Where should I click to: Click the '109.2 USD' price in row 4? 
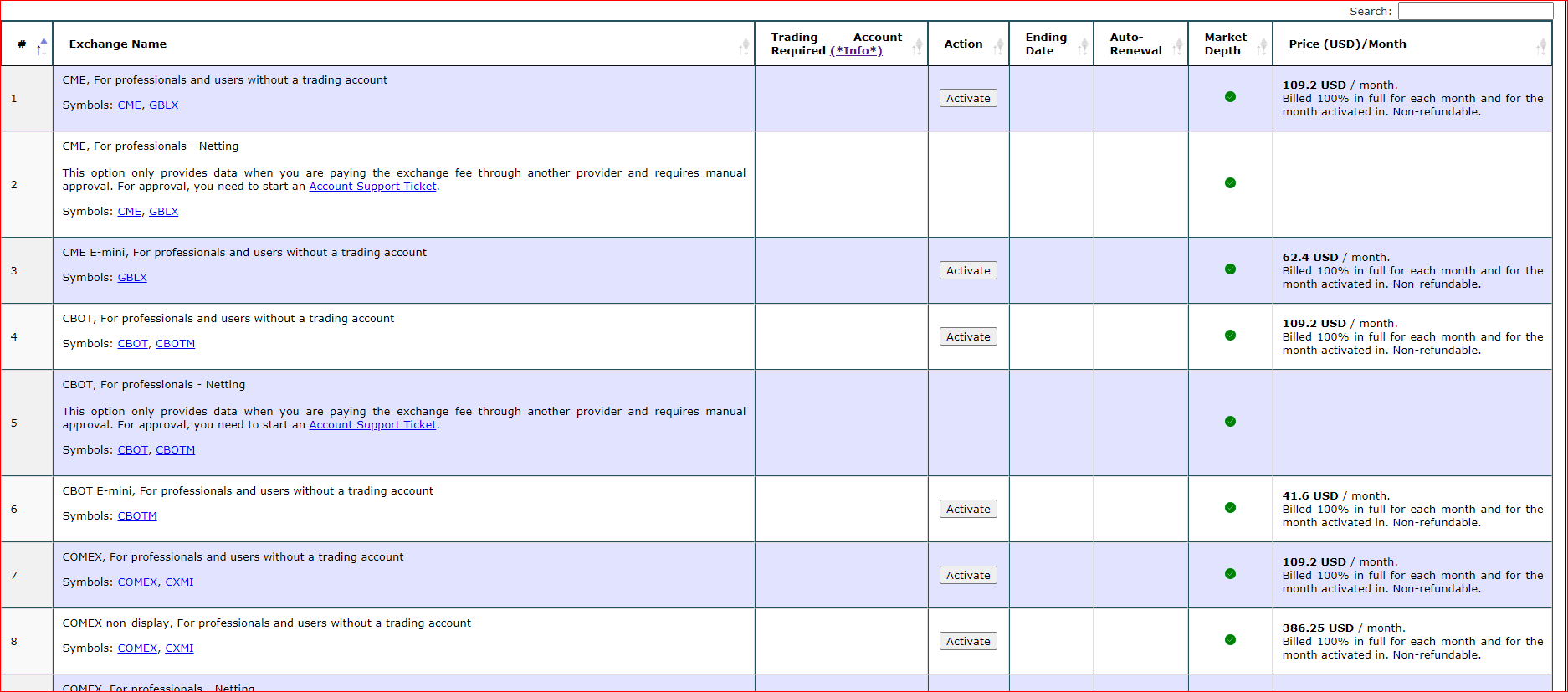[1314, 324]
